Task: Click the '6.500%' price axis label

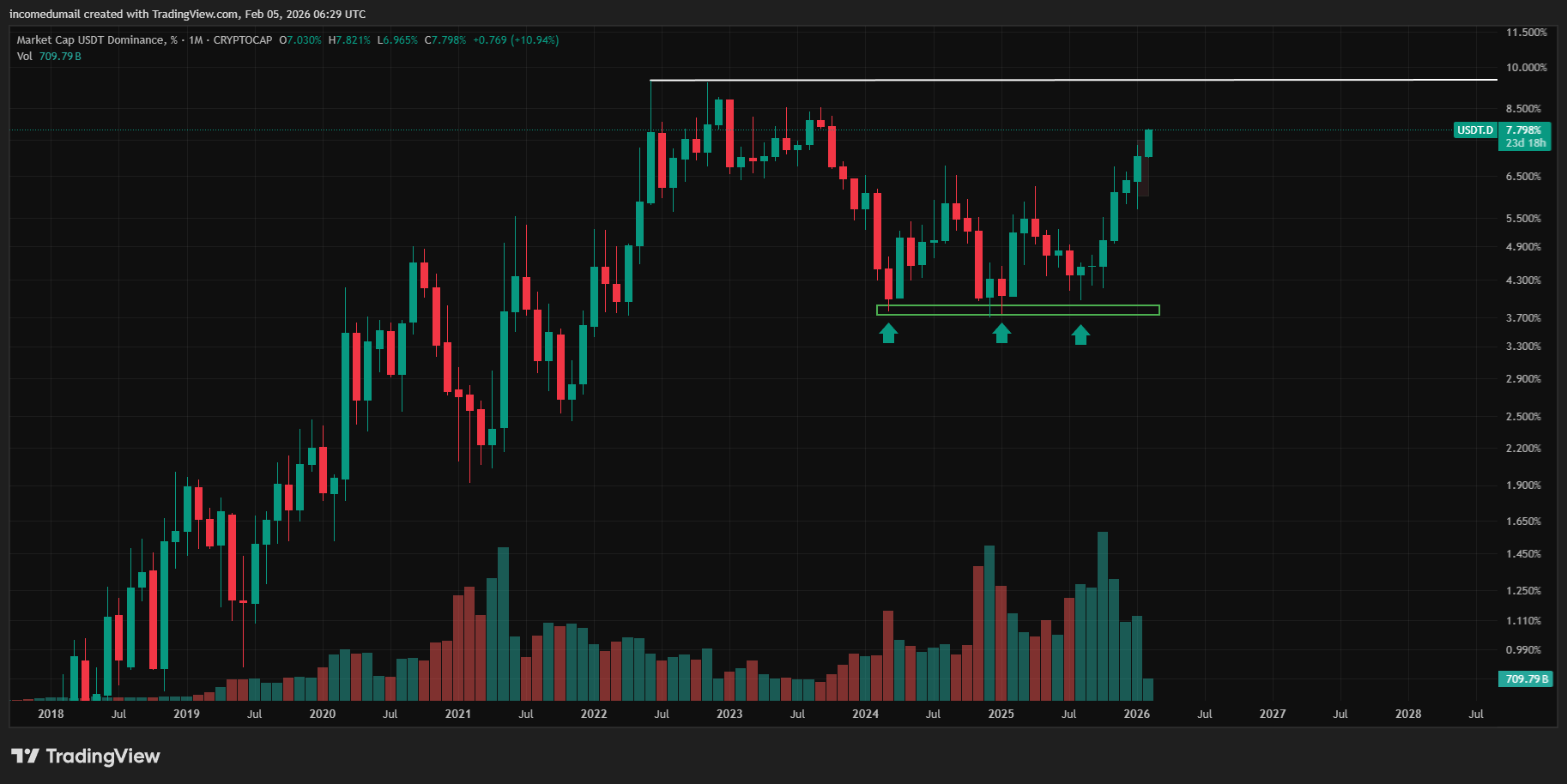Action: point(1523,177)
